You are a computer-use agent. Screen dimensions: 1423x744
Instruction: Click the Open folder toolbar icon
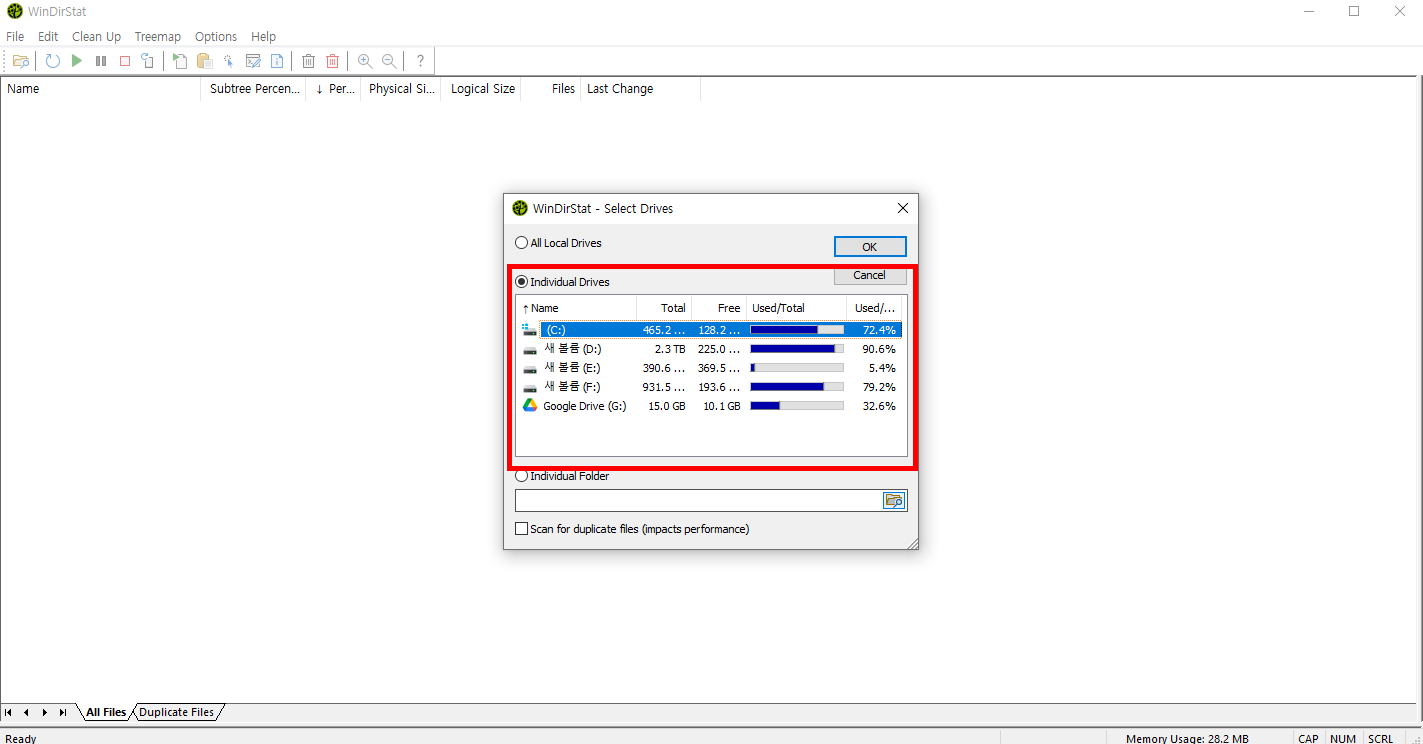(x=21, y=61)
